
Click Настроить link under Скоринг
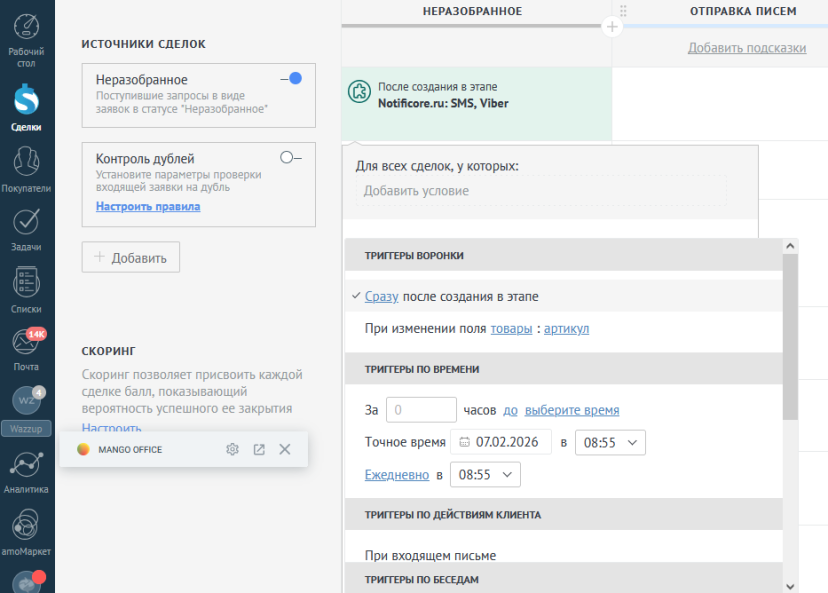click(x=111, y=428)
